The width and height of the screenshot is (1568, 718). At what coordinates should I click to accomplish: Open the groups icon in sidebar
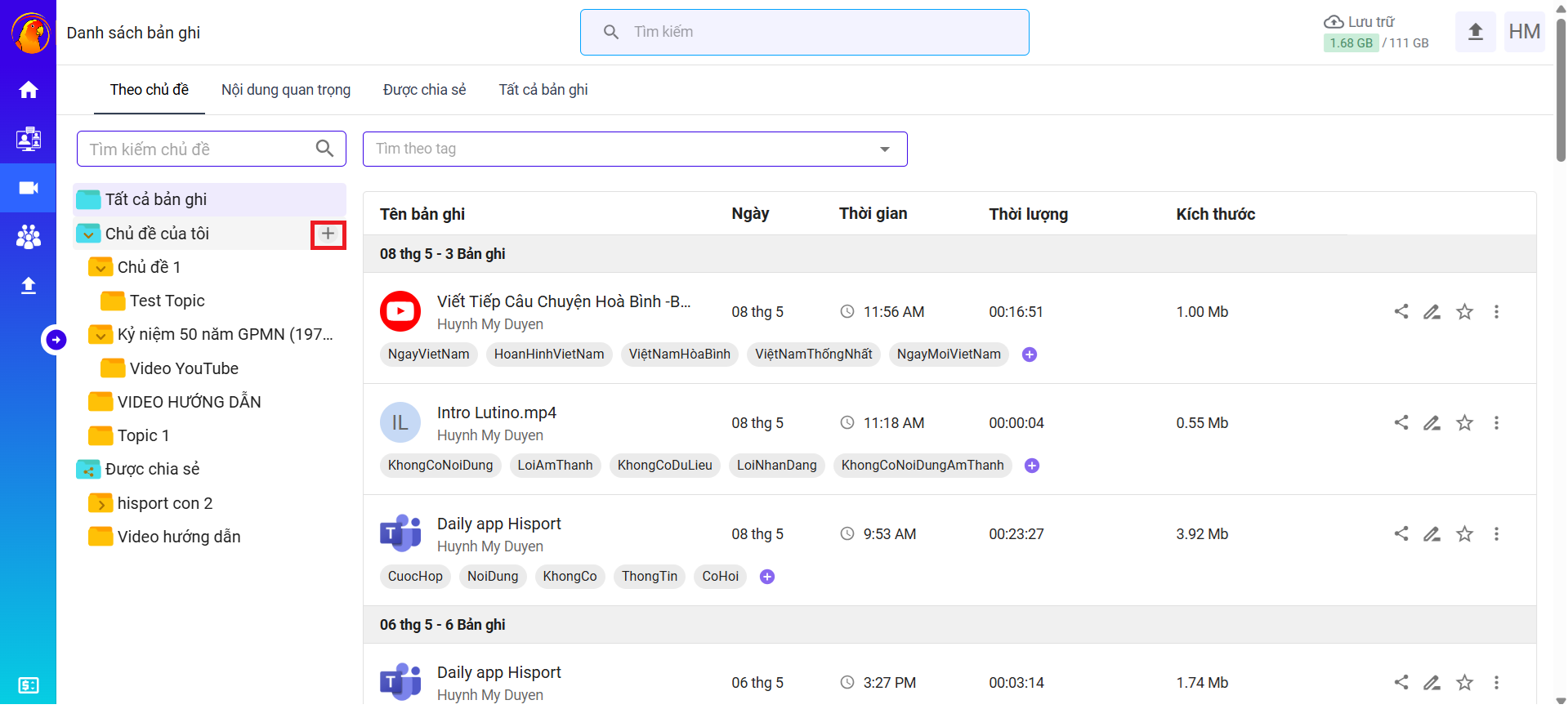29,237
